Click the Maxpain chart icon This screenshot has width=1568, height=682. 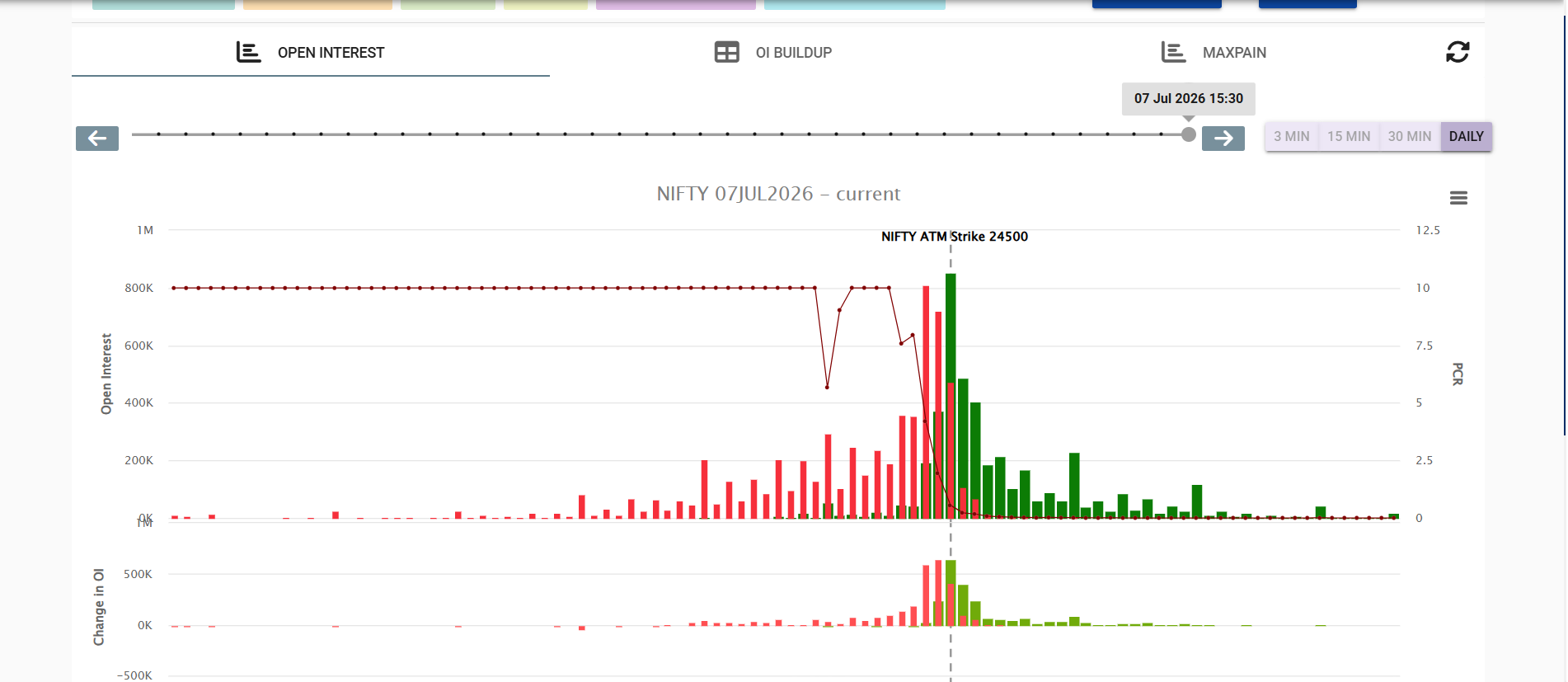point(1173,52)
